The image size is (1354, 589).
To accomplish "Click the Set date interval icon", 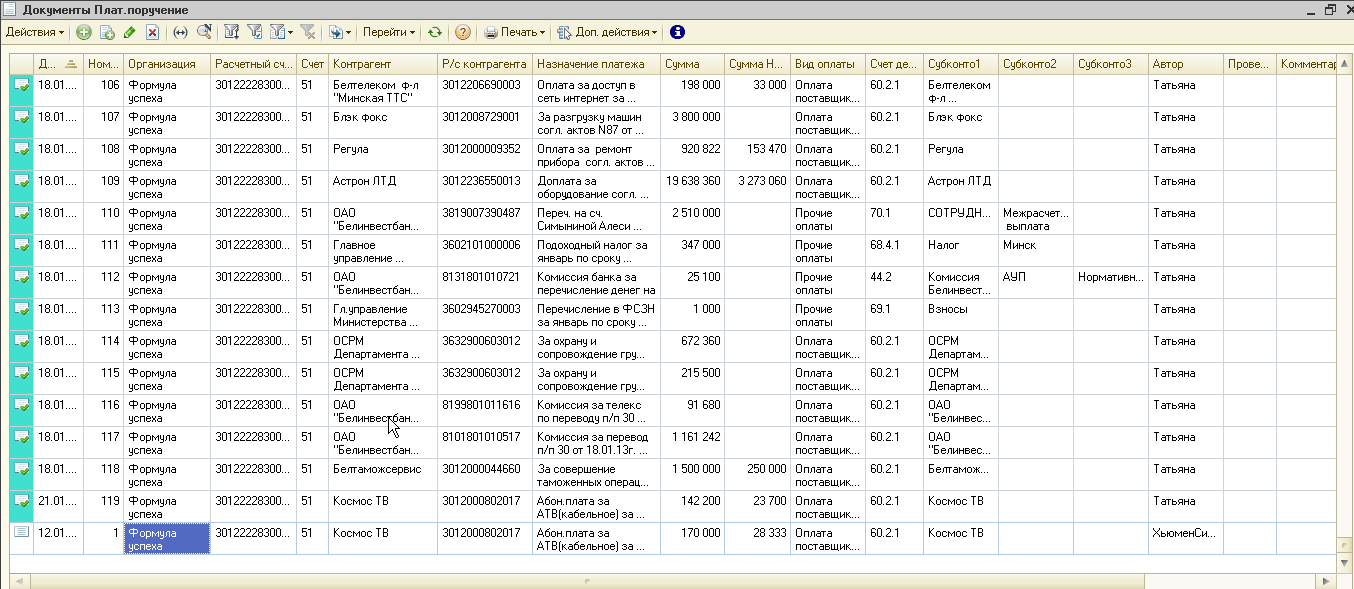I will tap(181, 32).
